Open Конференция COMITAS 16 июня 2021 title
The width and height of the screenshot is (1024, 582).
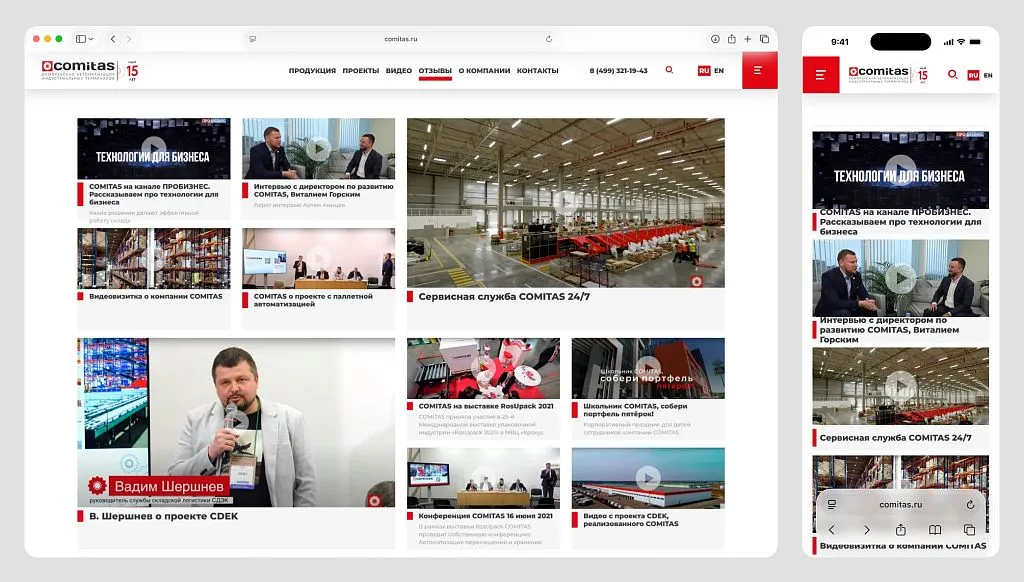485,516
